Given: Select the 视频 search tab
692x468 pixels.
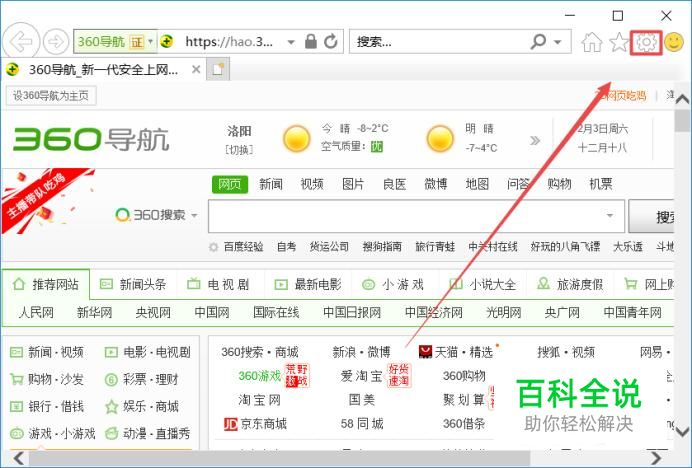Looking at the screenshot, I should tap(312, 184).
